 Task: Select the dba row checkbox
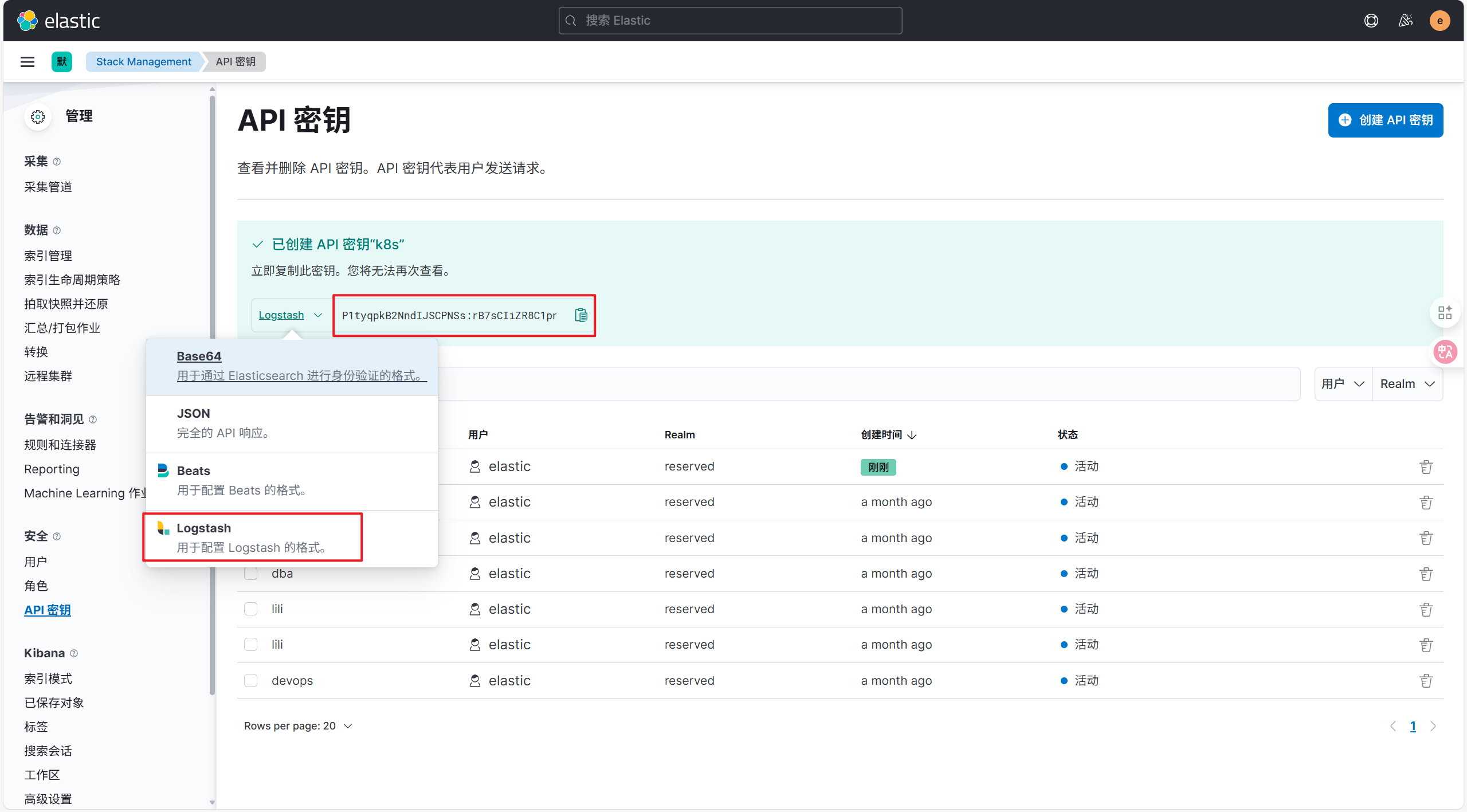(x=251, y=574)
